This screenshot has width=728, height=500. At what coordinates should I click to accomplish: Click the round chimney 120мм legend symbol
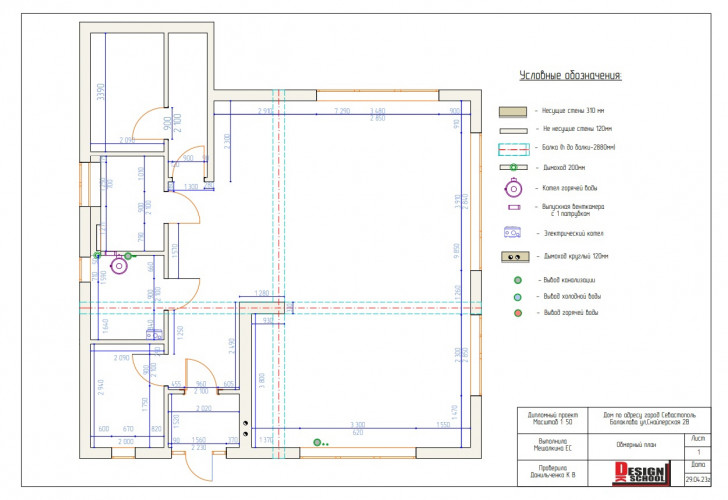pyautogui.click(x=514, y=256)
